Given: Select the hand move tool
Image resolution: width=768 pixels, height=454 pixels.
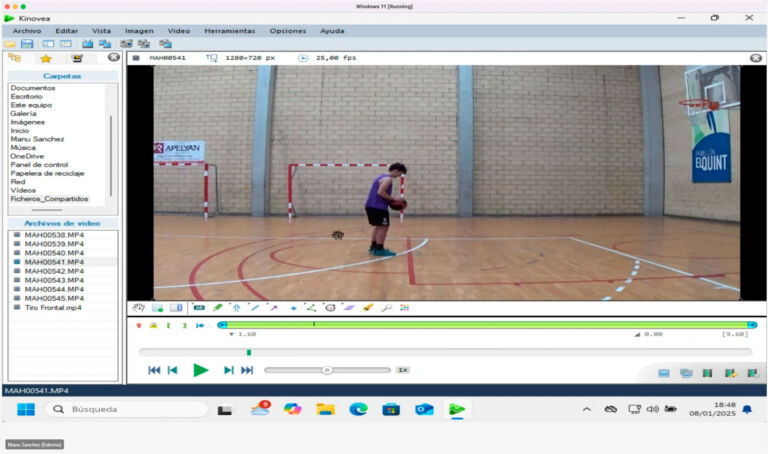Looking at the screenshot, I should 139,308.
